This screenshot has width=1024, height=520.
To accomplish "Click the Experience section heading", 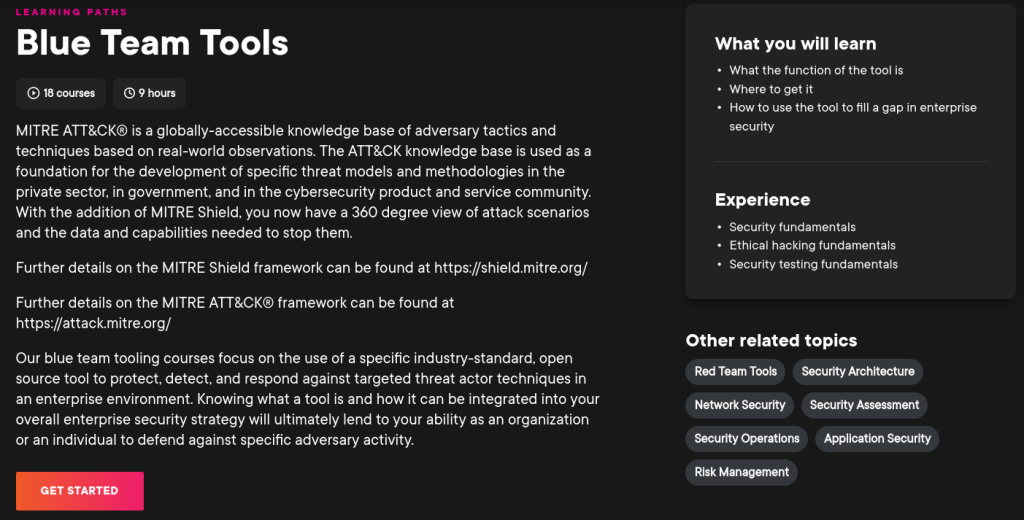I will [x=762, y=199].
